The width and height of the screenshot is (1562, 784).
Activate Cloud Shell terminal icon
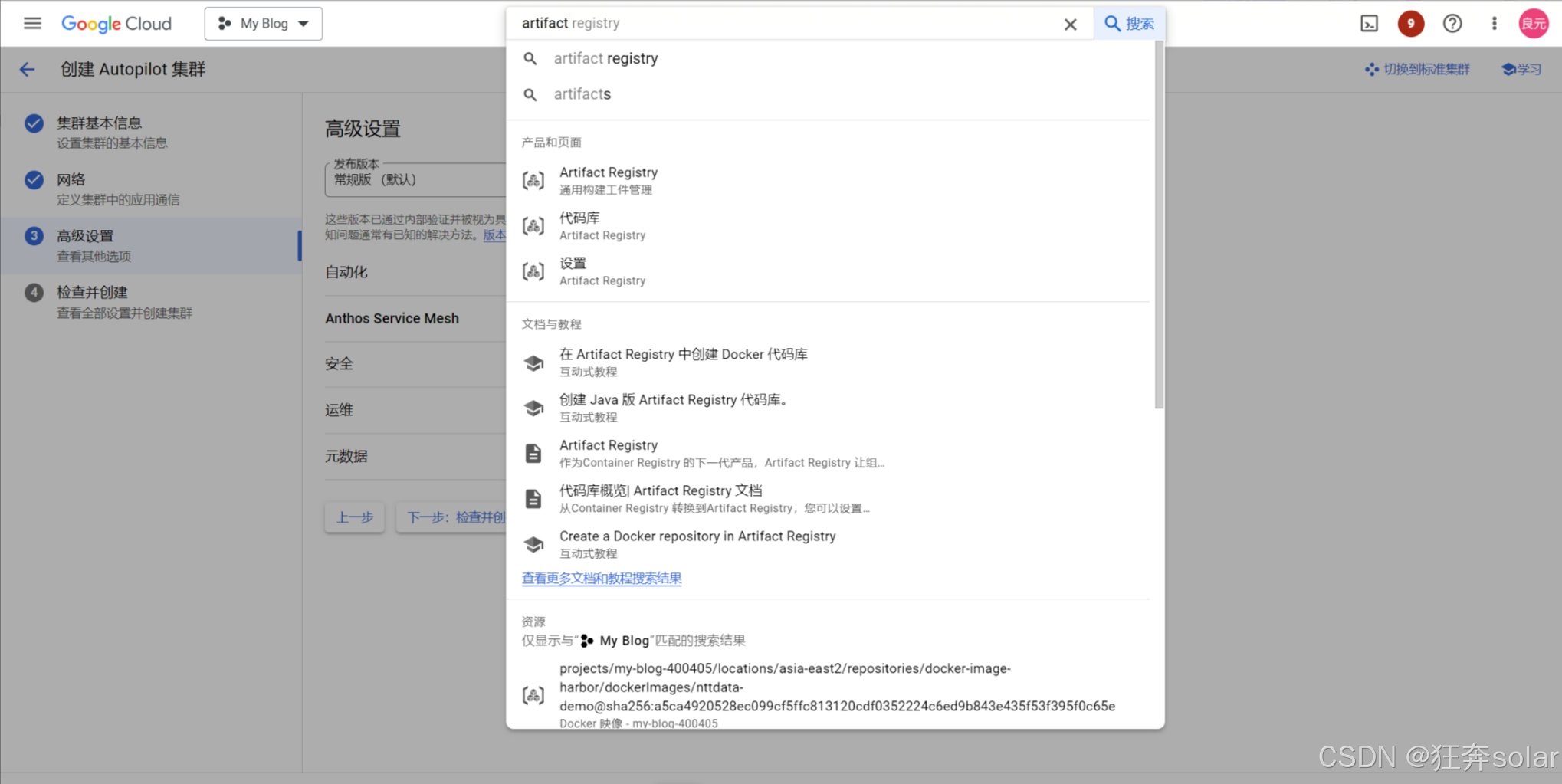pyautogui.click(x=1369, y=24)
